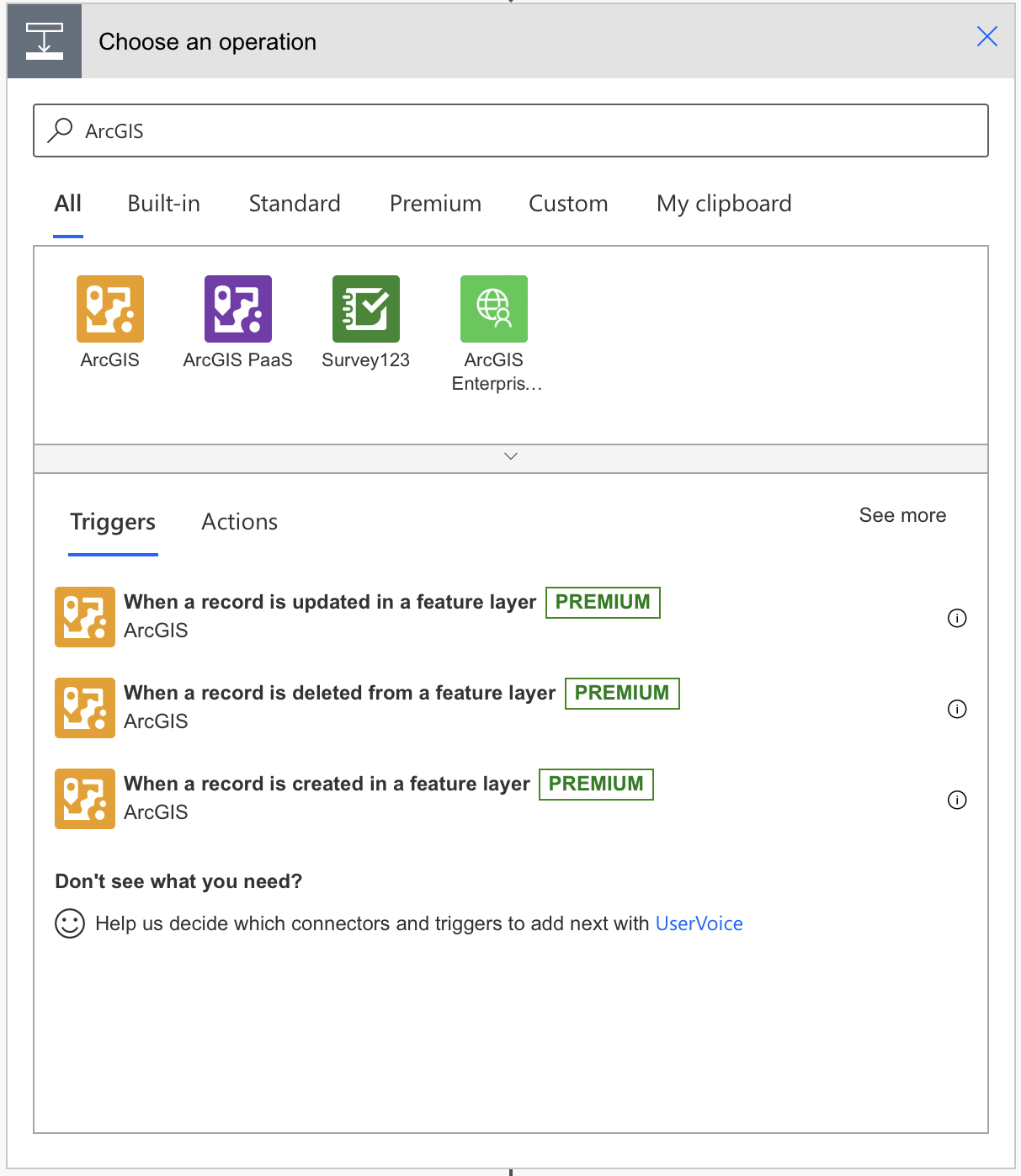Screen dimensions: 1021x1176
Task: Open the UserVoice link
Action: (x=699, y=923)
